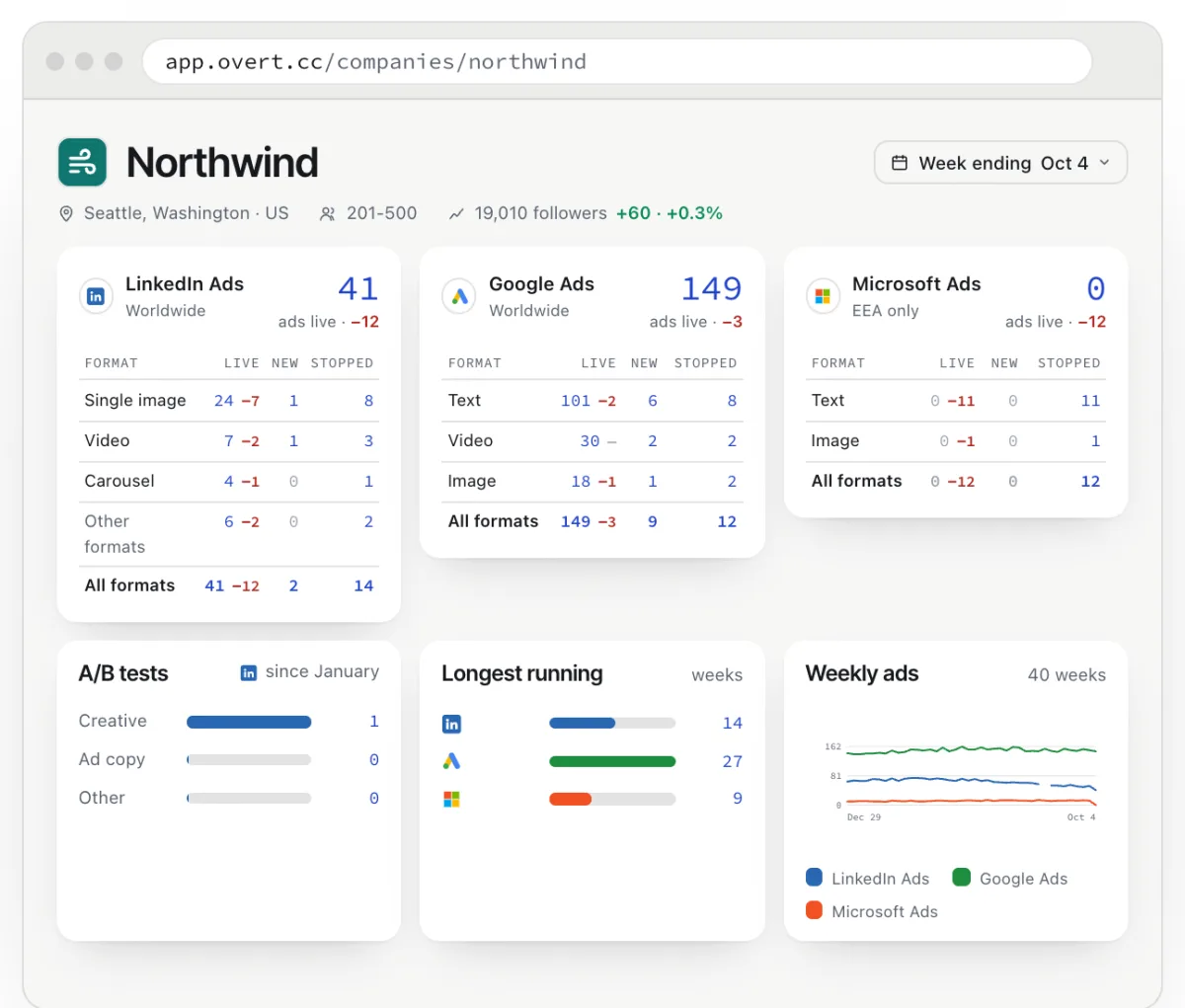
Task: Click the Microsoft logo in Microsoft Ads card
Action: tap(823, 296)
